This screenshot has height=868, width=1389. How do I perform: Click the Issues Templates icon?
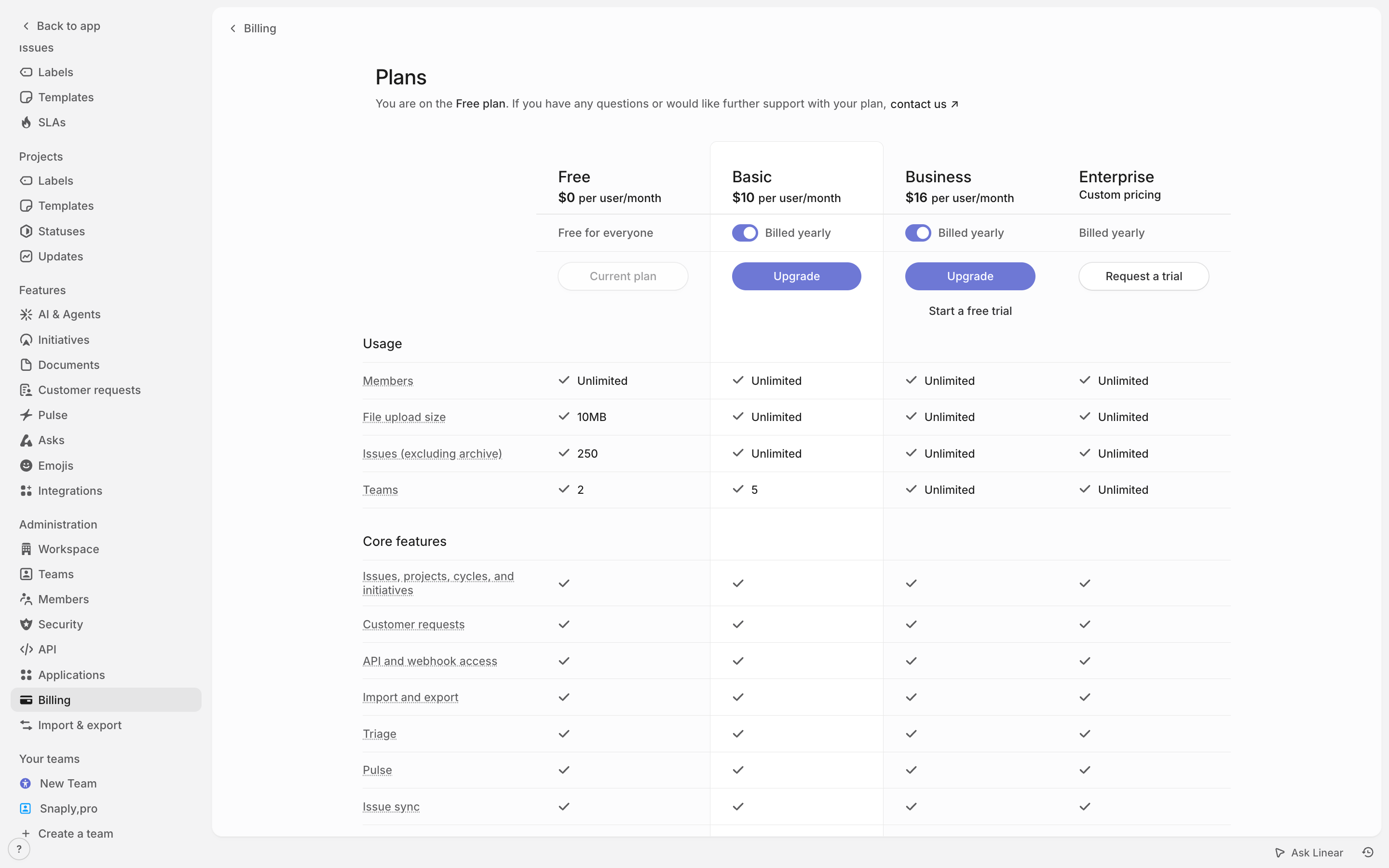click(x=26, y=97)
